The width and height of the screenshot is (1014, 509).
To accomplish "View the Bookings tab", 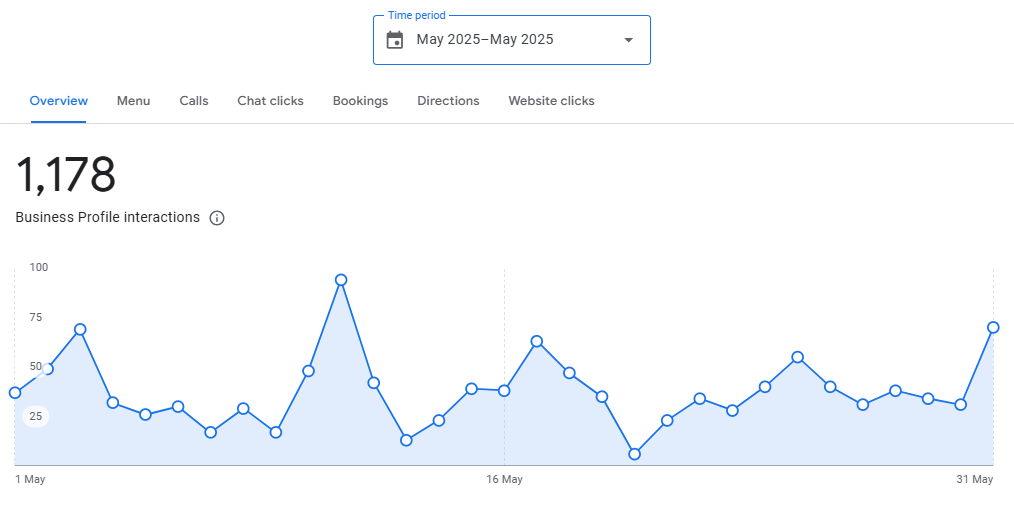I will pyautogui.click(x=360, y=101).
